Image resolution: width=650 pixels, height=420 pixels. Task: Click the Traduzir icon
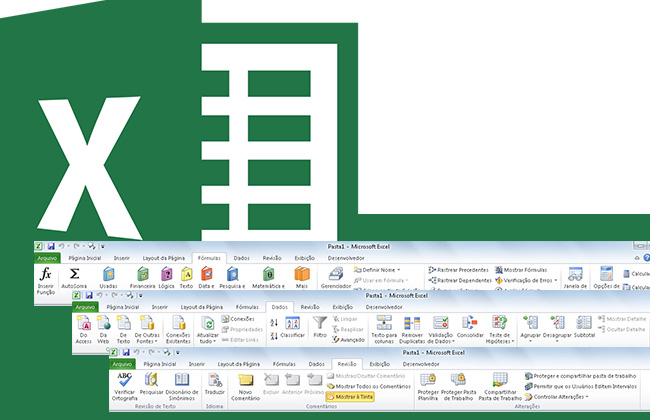(x=215, y=380)
